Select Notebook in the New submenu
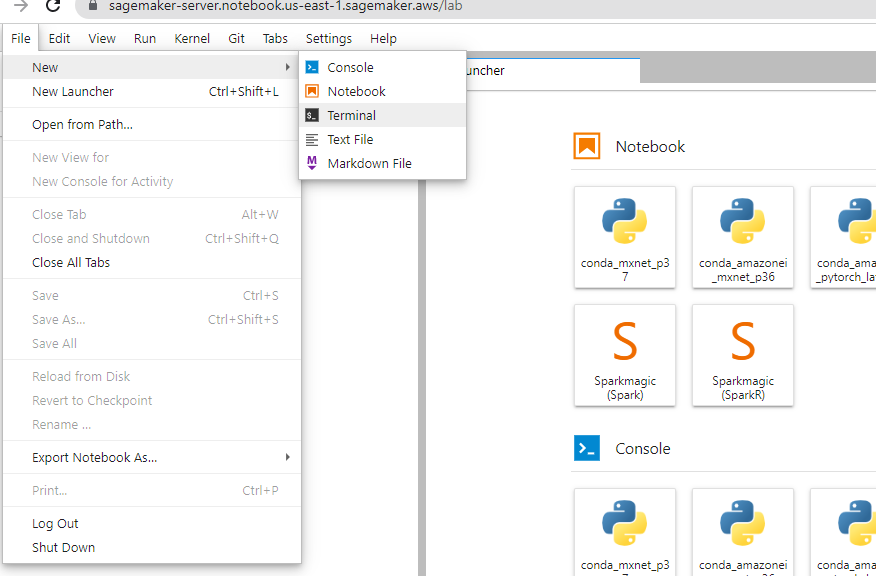 (383, 92)
